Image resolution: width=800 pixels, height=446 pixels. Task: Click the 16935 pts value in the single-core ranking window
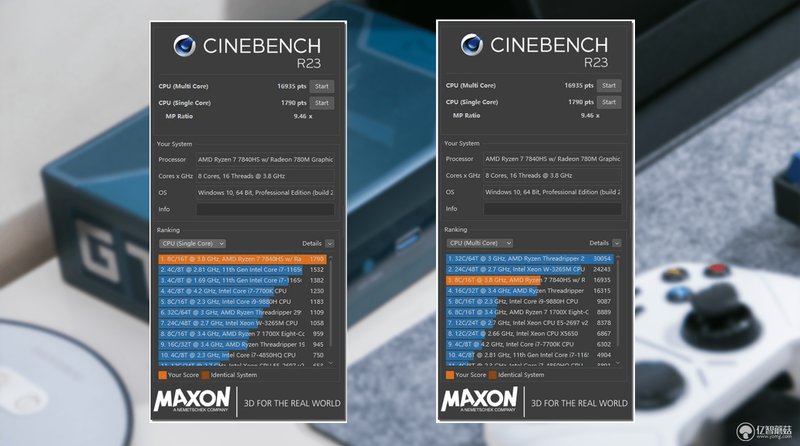pyautogui.click(x=292, y=86)
